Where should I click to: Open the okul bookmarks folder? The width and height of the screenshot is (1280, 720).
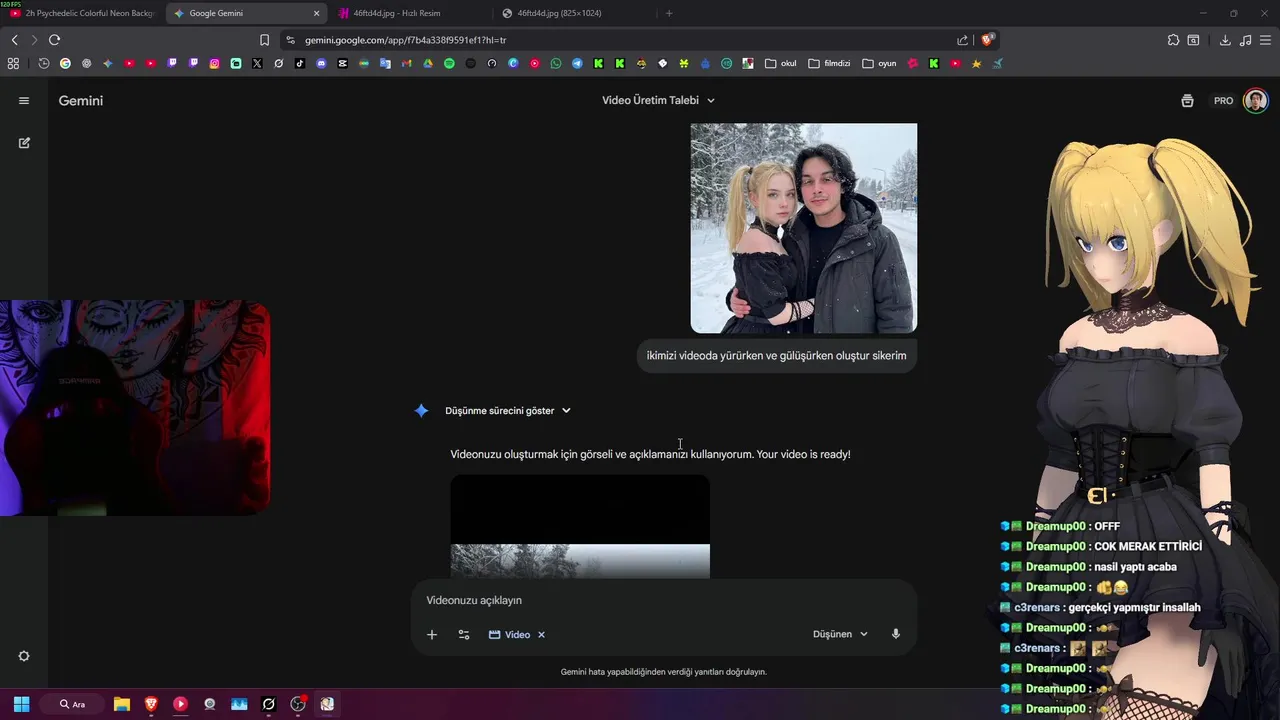(x=781, y=63)
